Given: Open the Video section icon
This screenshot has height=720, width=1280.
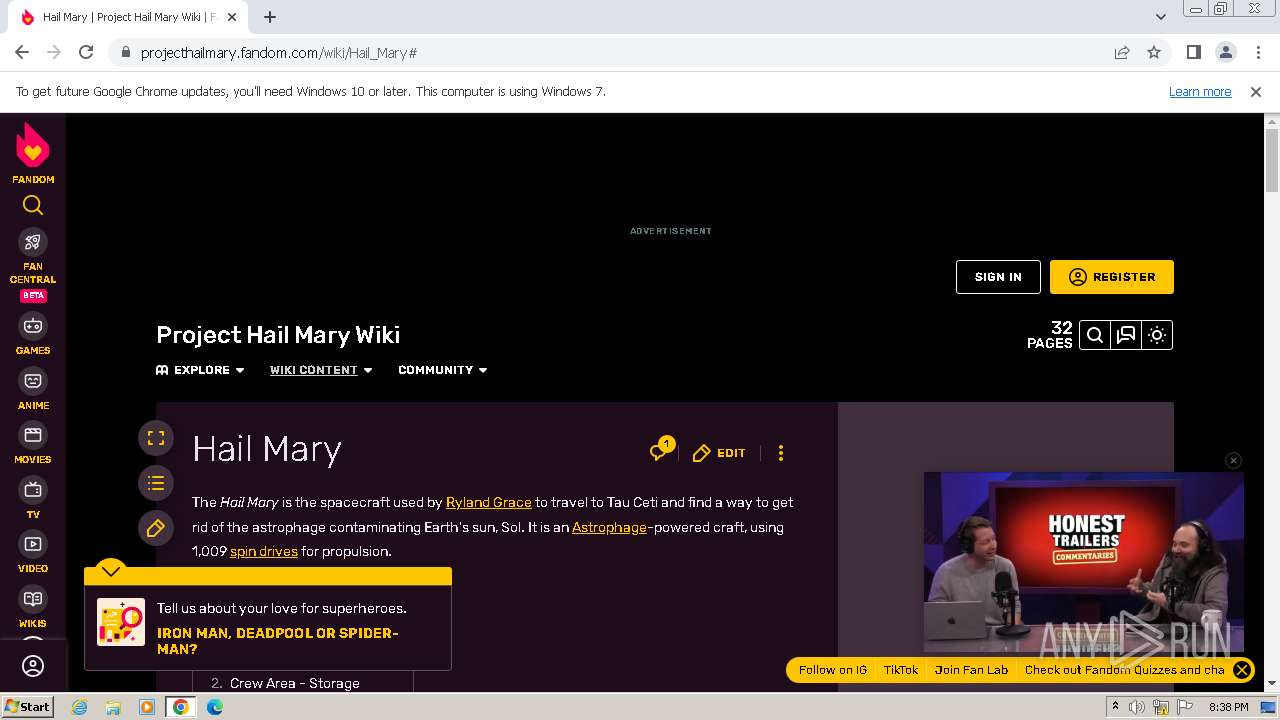Looking at the screenshot, I should pyautogui.click(x=33, y=544).
